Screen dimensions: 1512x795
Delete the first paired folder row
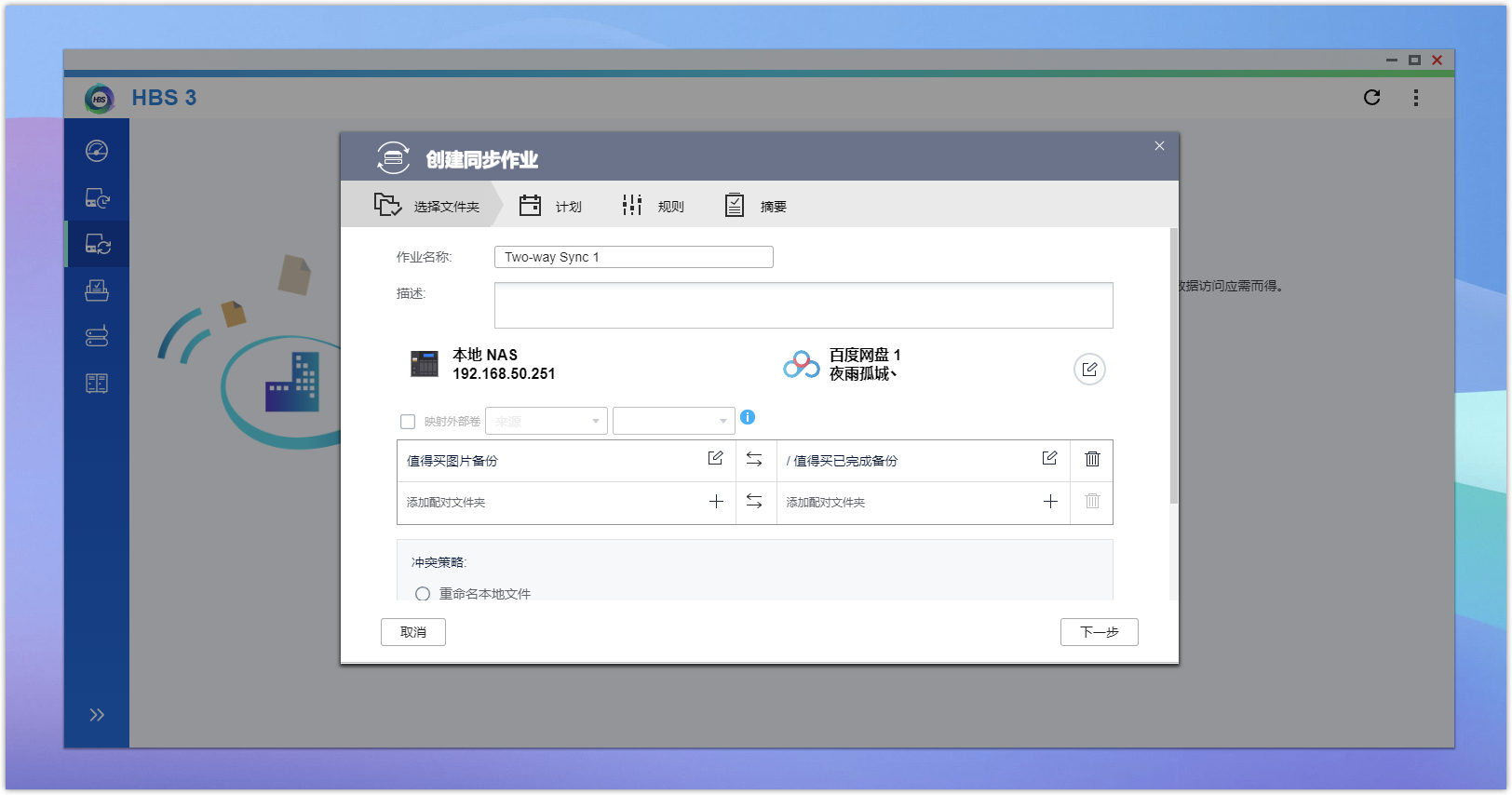(x=1092, y=459)
